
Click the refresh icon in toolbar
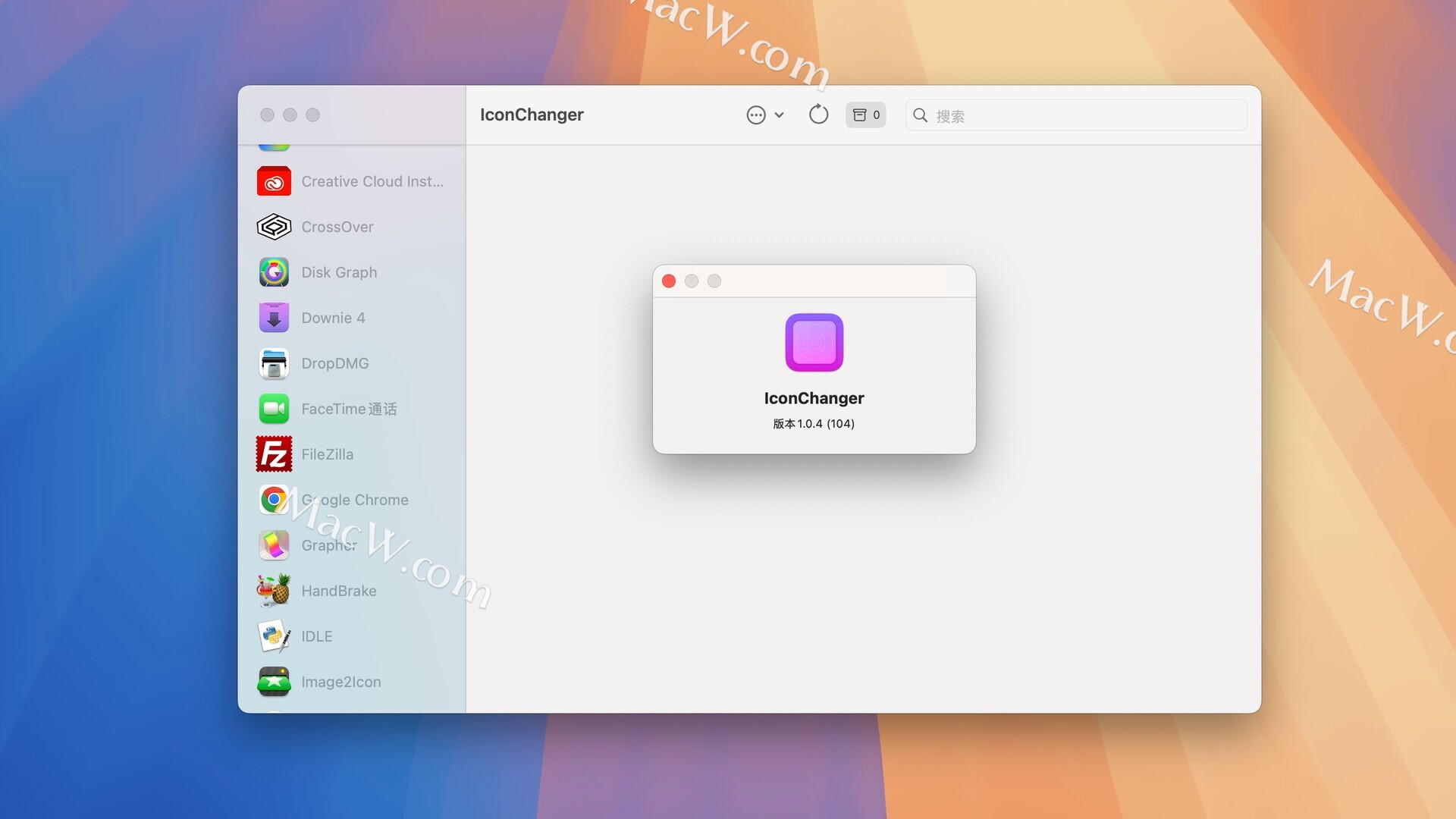point(818,115)
